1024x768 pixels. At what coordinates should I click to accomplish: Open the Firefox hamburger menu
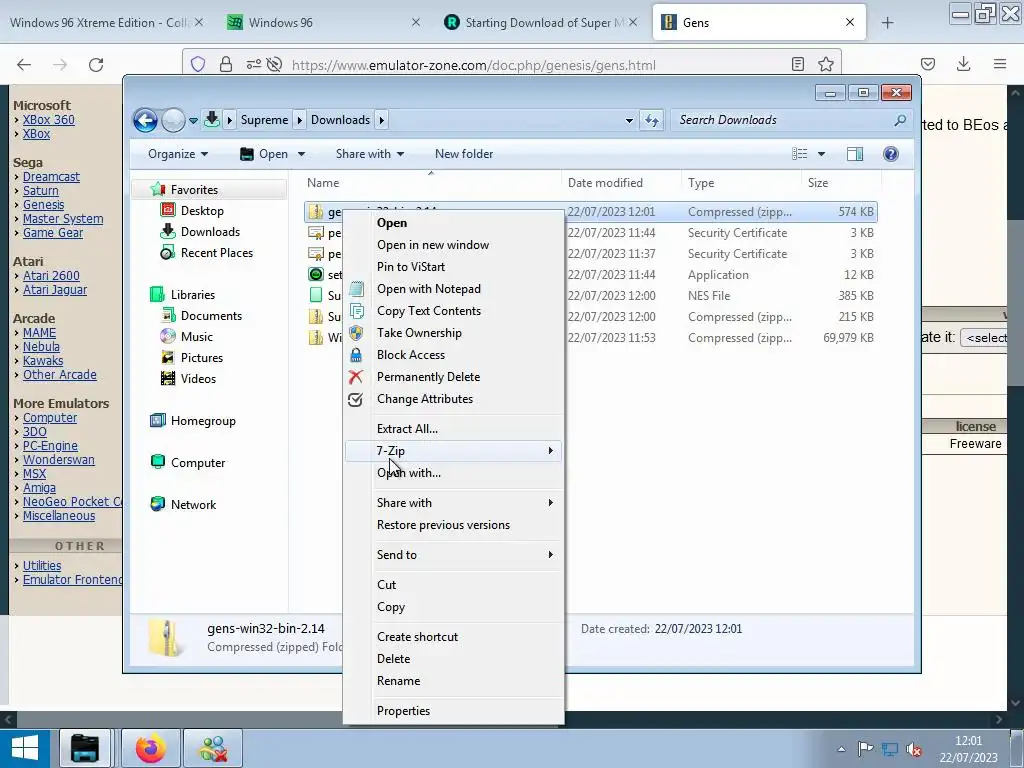pyautogui.click(x=1000, y=64)
